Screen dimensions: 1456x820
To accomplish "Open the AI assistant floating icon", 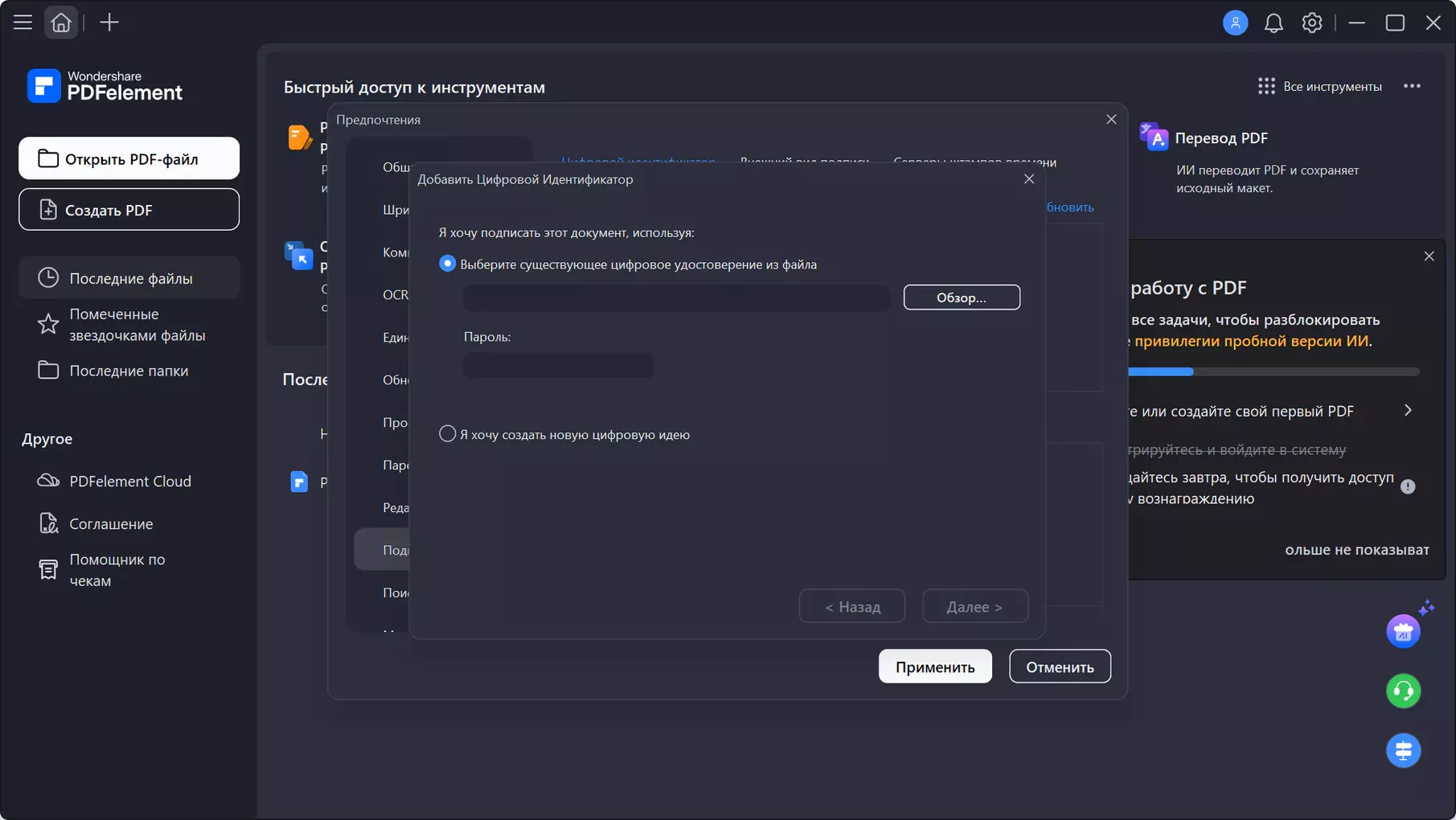I will point(1404,631).
